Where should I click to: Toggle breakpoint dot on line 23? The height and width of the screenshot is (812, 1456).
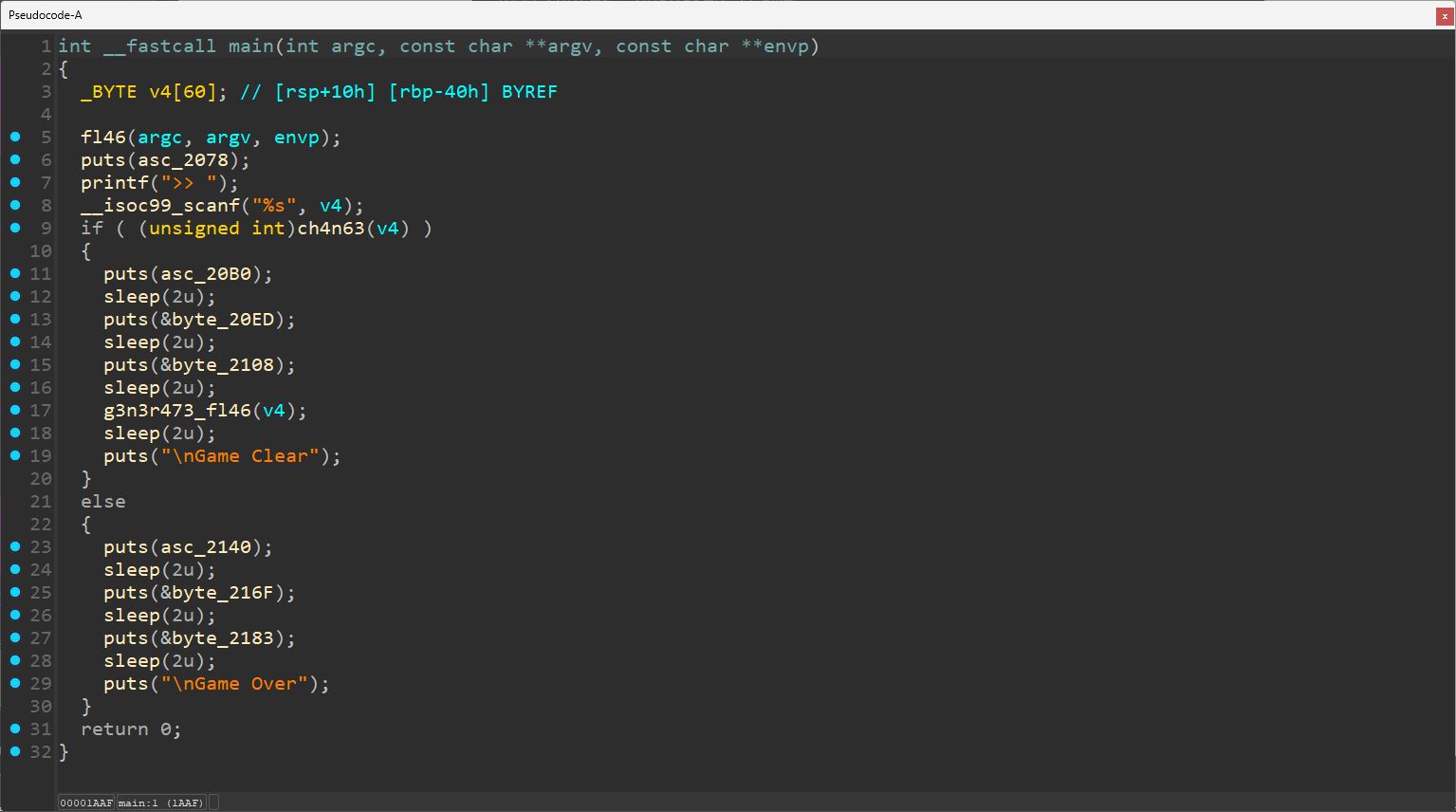tap(15, 546)
